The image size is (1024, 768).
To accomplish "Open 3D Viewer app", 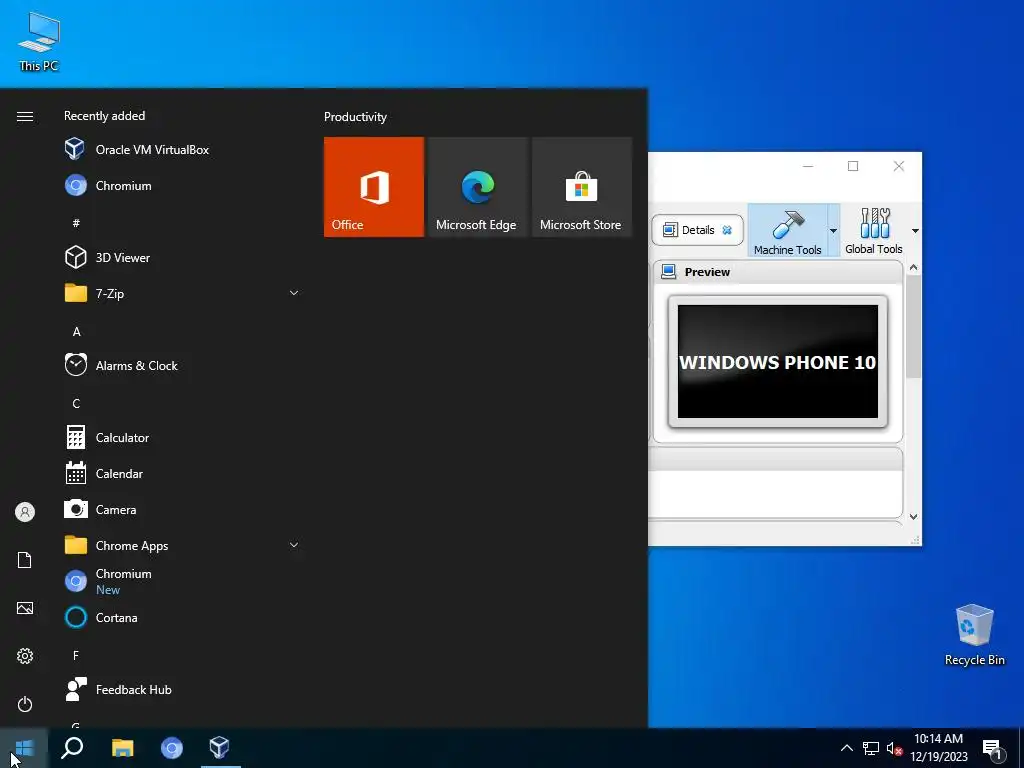I will pyautogui.click(x=183, y=257).
